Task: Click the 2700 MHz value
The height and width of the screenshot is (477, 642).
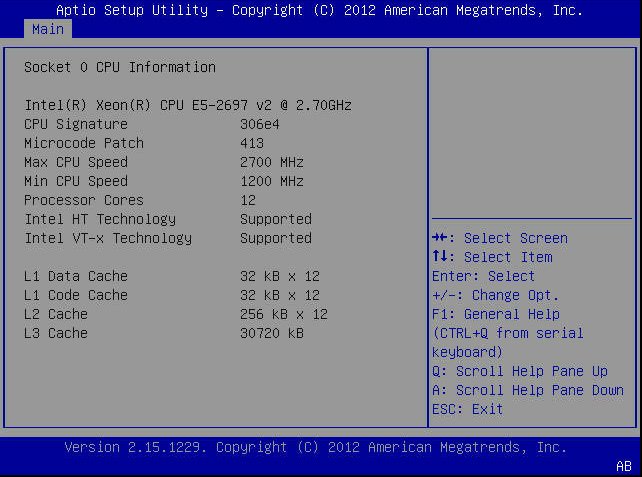Action: click(x=272, y=162)
